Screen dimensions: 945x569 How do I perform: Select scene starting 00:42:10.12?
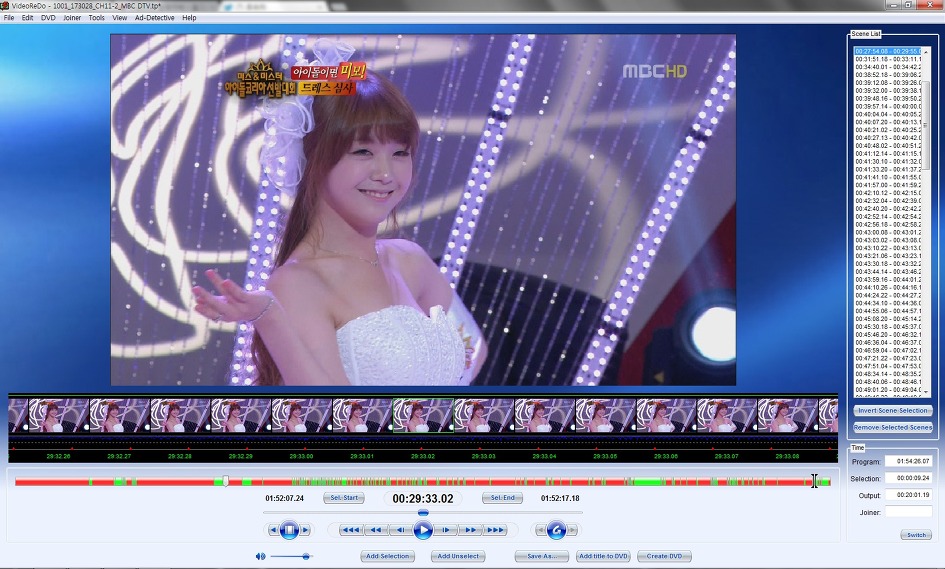(888, 193)
